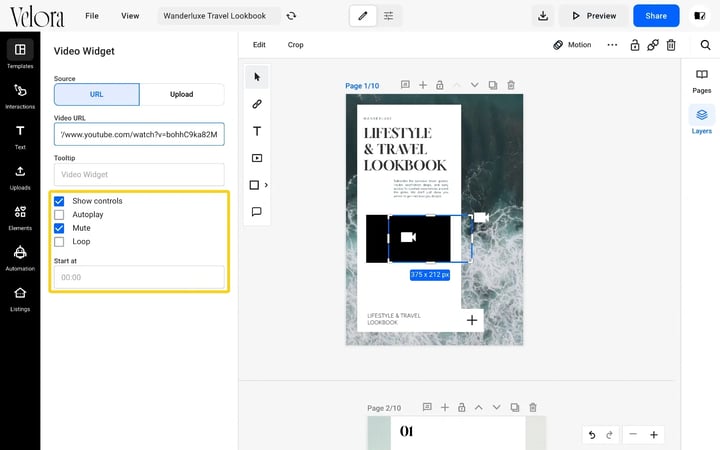Click the download icon in header
The image size is (720, 450).
pyautogui.click(x=543, y=16)
